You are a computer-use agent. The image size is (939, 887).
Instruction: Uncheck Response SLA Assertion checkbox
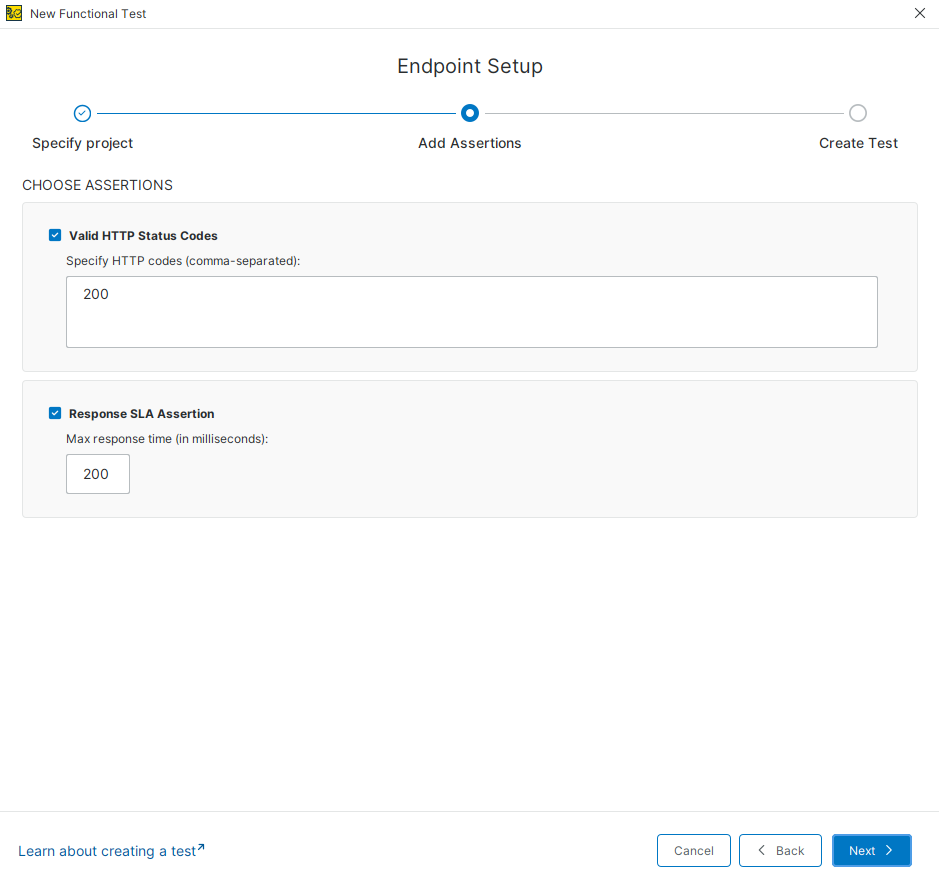(x=55, y=413)
